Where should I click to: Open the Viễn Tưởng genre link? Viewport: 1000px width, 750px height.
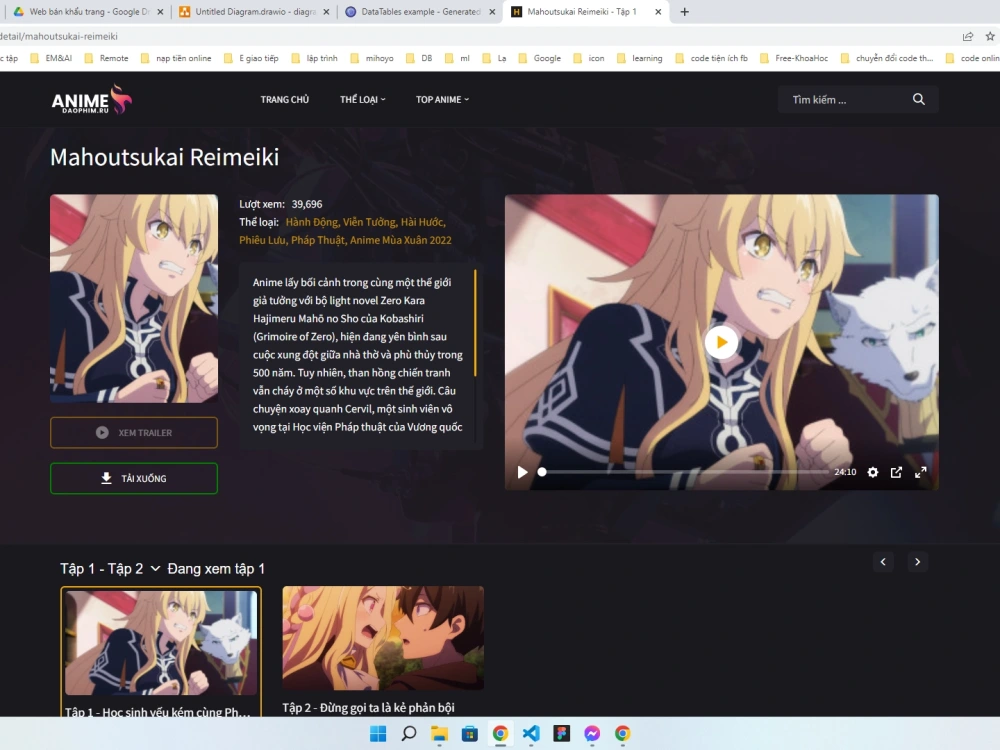tap(369, 222)
